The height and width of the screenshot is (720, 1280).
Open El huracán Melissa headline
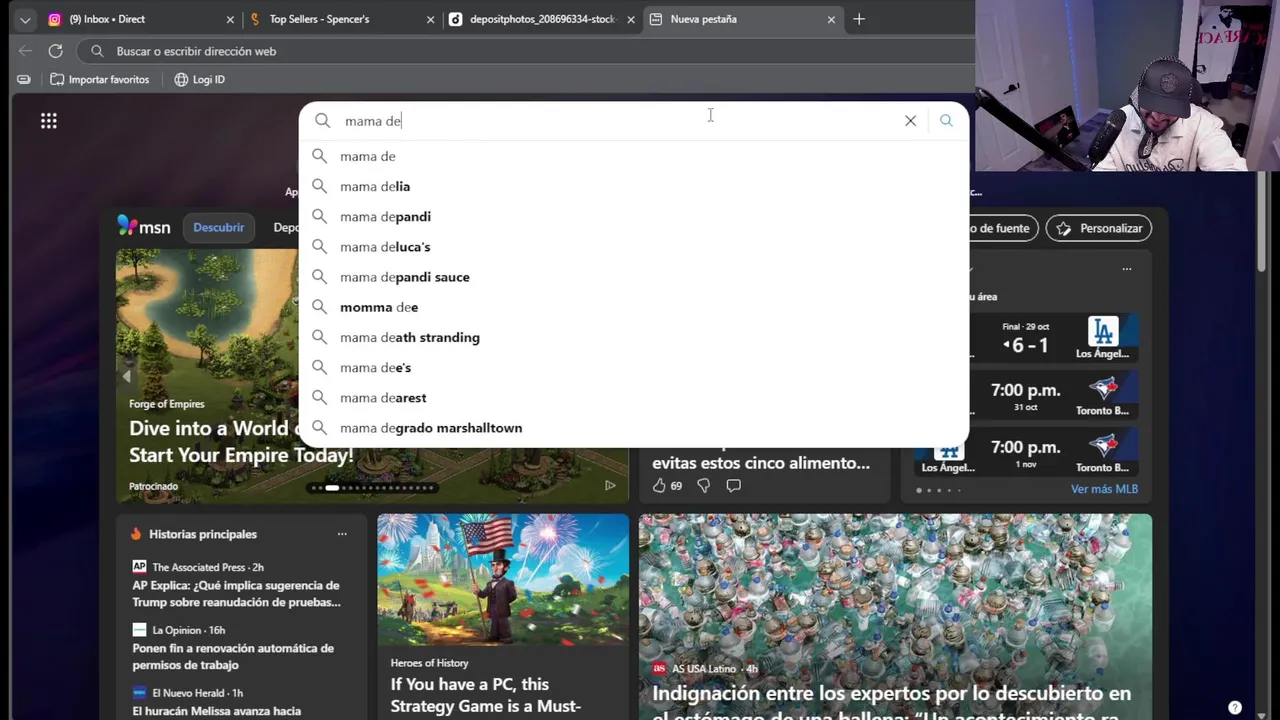(x=217, y=711)
